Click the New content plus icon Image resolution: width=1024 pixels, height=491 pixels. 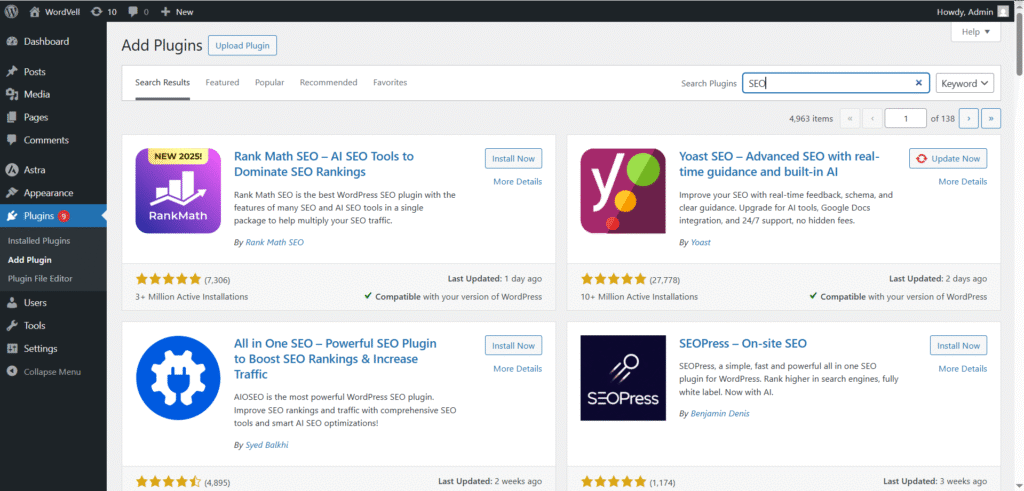point(165,11)
